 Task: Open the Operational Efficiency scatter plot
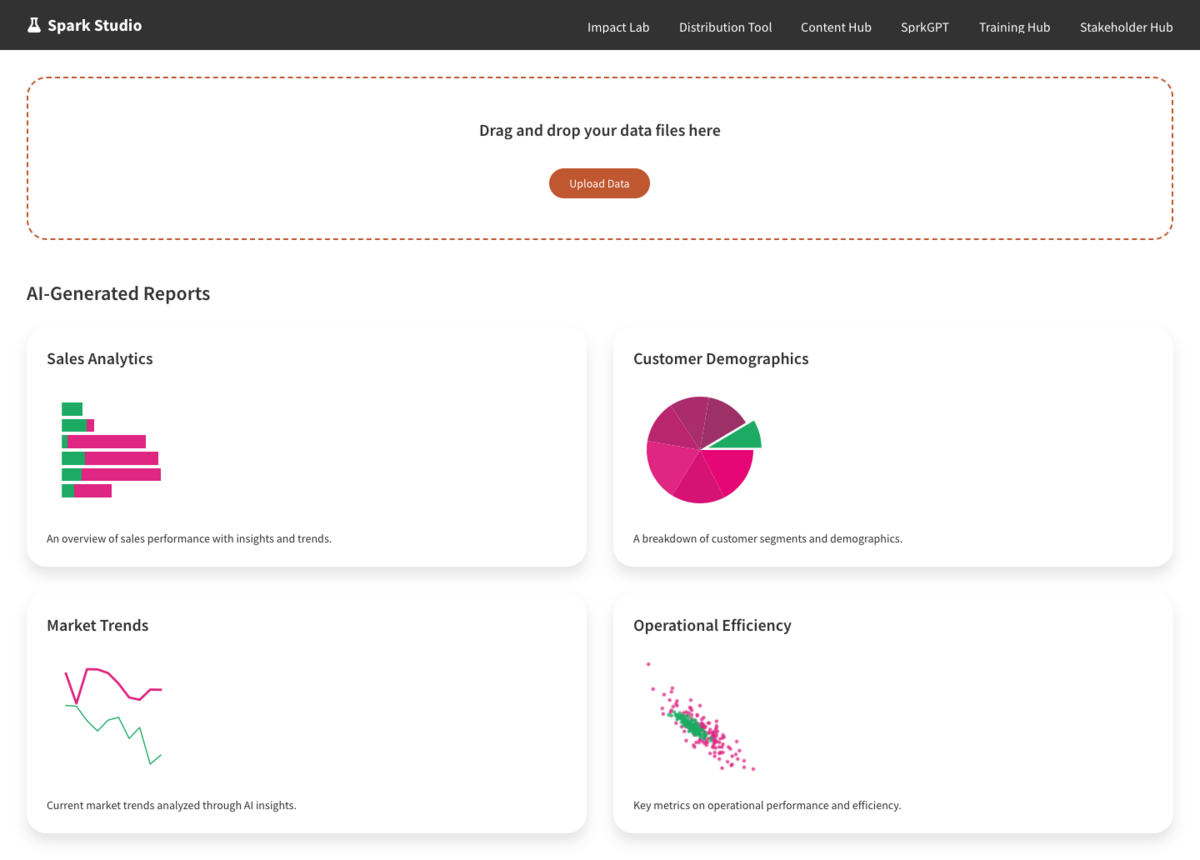click(700, 716)
